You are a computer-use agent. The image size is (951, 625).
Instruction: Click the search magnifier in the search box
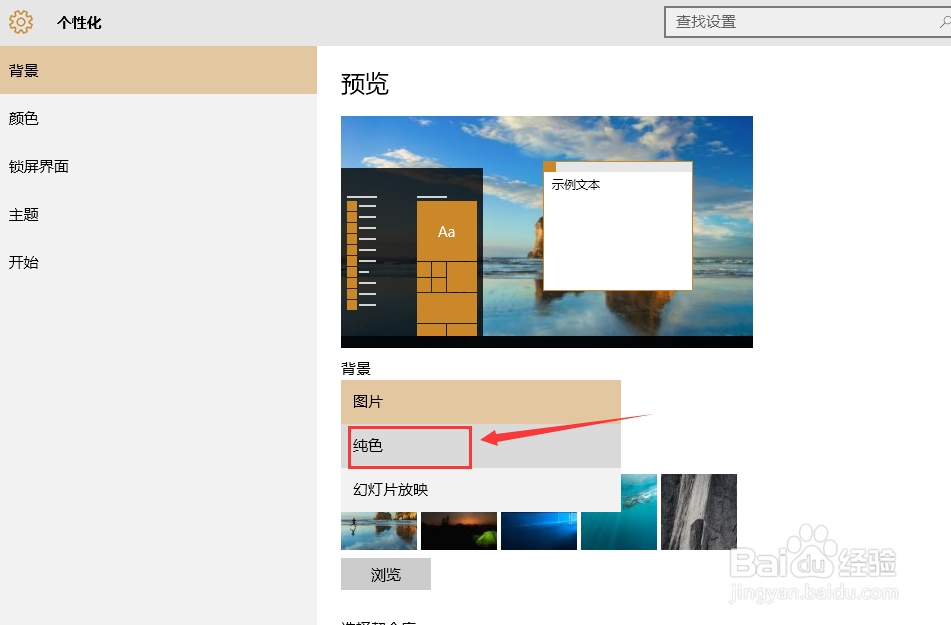pyautogui.click(x=942, y=22)
